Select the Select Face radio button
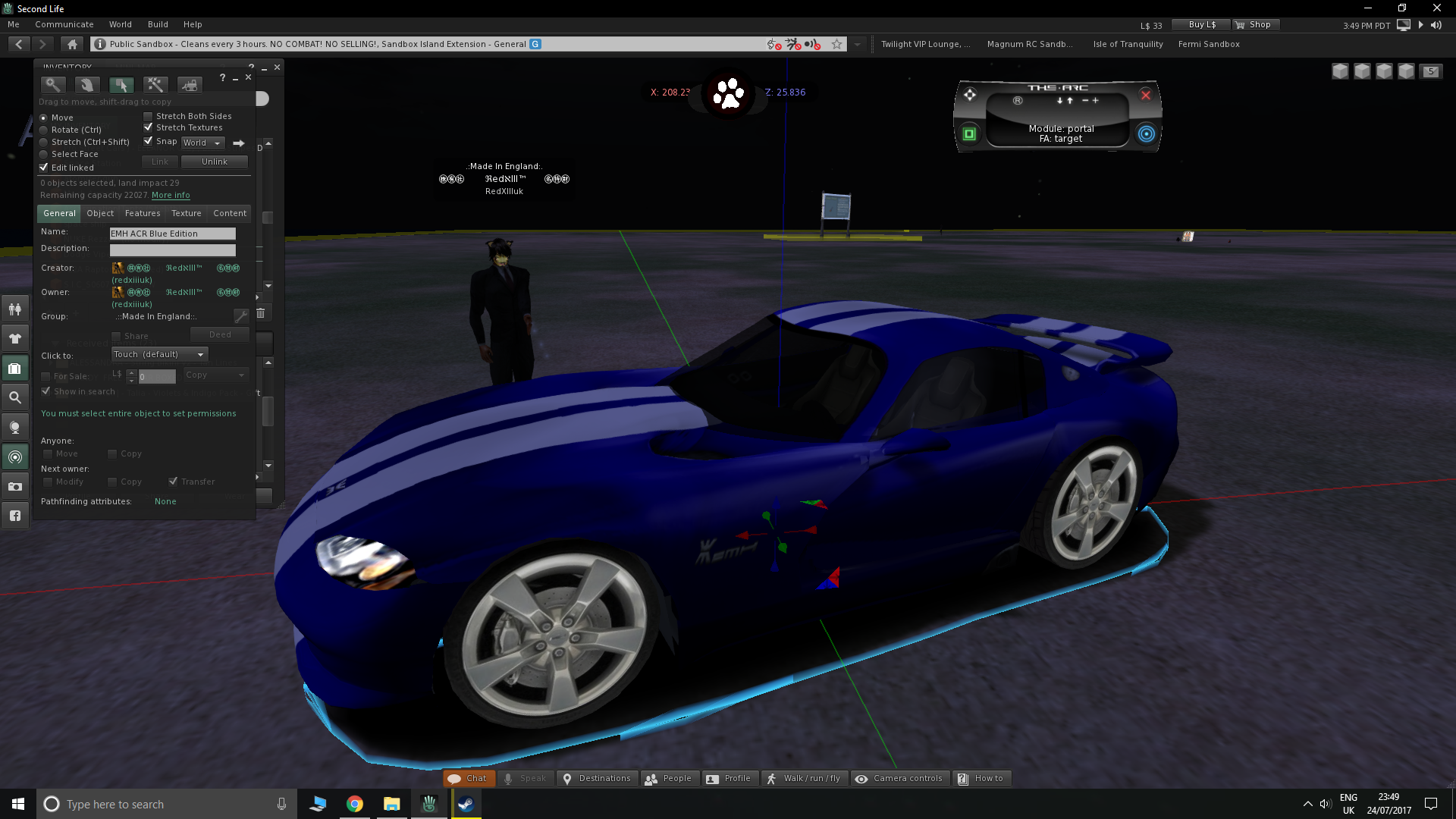 (x=43, y=154)
